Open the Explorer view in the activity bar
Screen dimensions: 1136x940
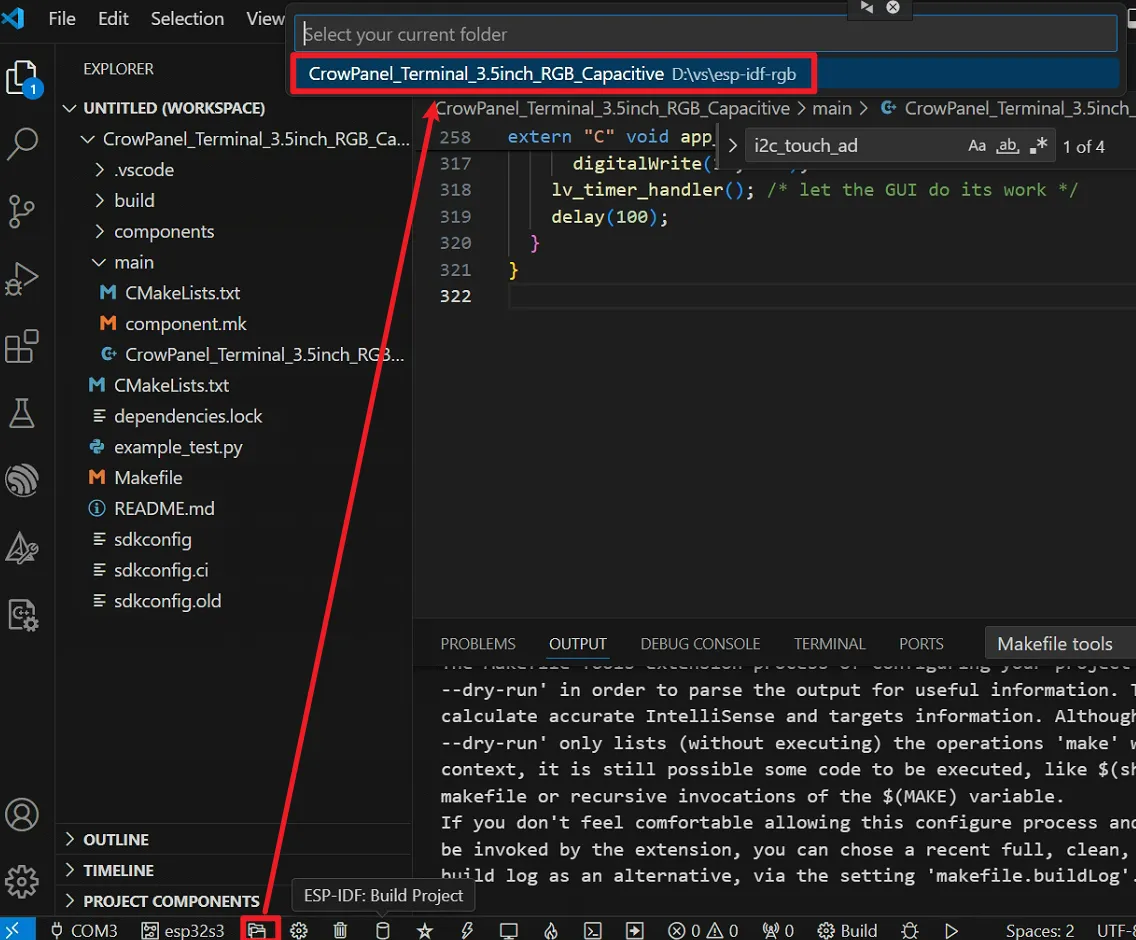click(x=22, y=78)
